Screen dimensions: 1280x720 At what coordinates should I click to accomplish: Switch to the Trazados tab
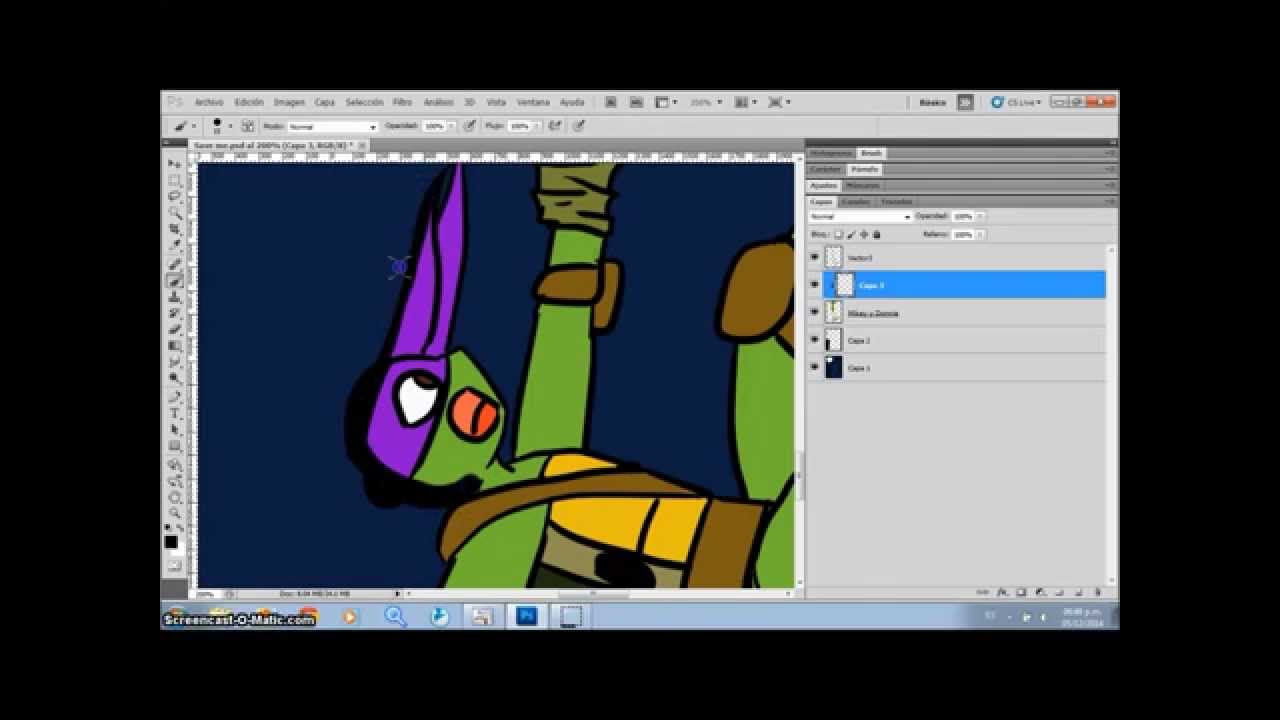point(896,201)
